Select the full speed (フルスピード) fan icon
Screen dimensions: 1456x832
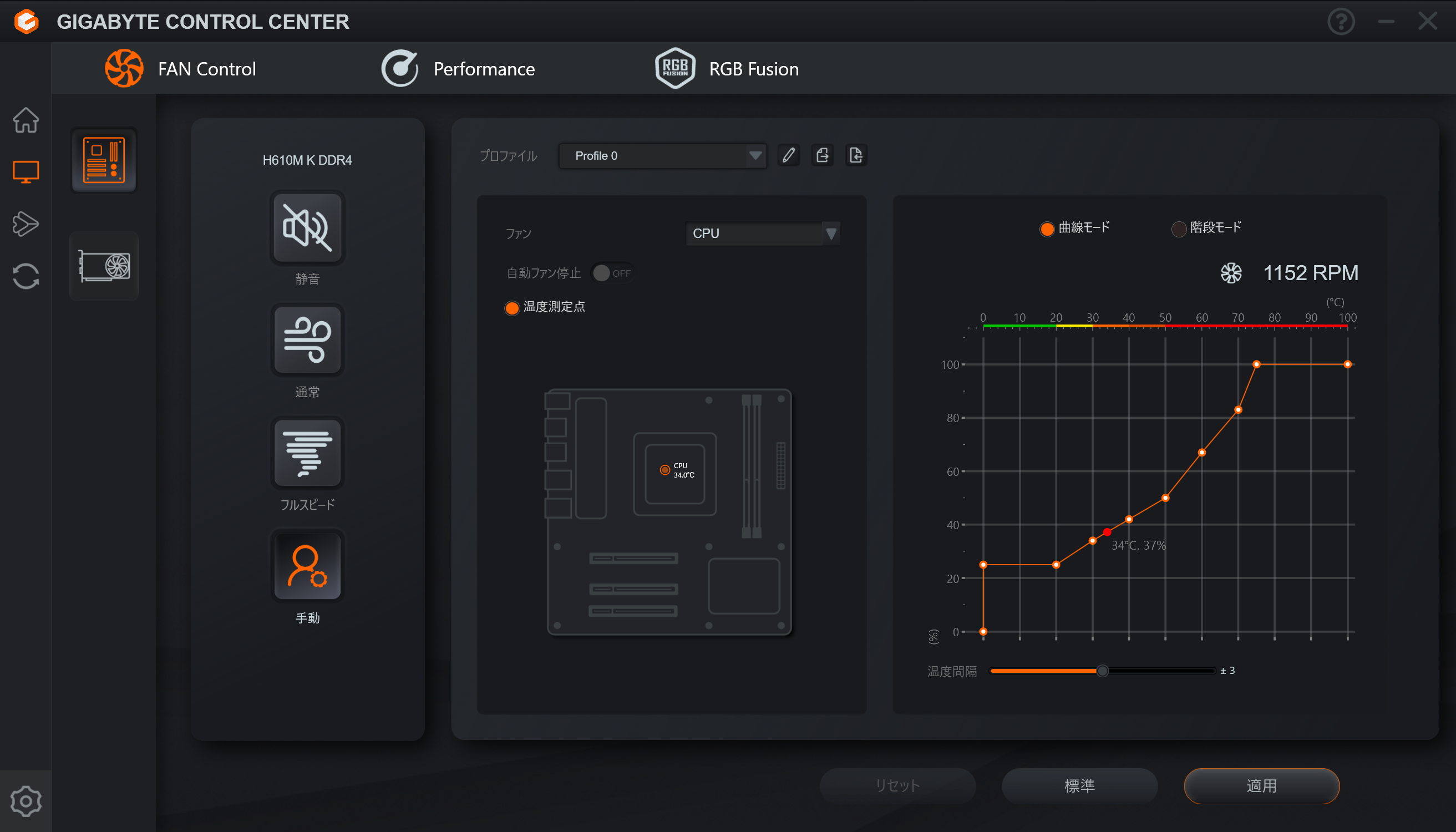(307, 453)
